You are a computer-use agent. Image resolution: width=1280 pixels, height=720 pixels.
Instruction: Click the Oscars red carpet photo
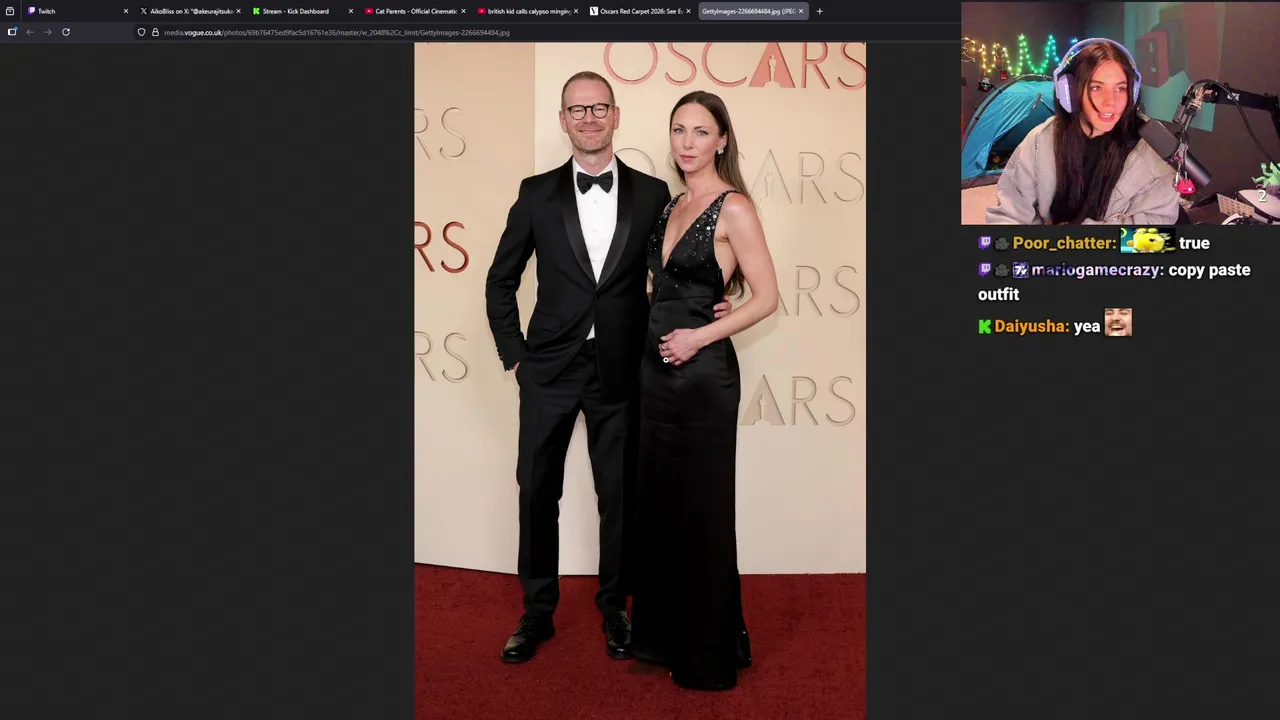click(640, 381)
